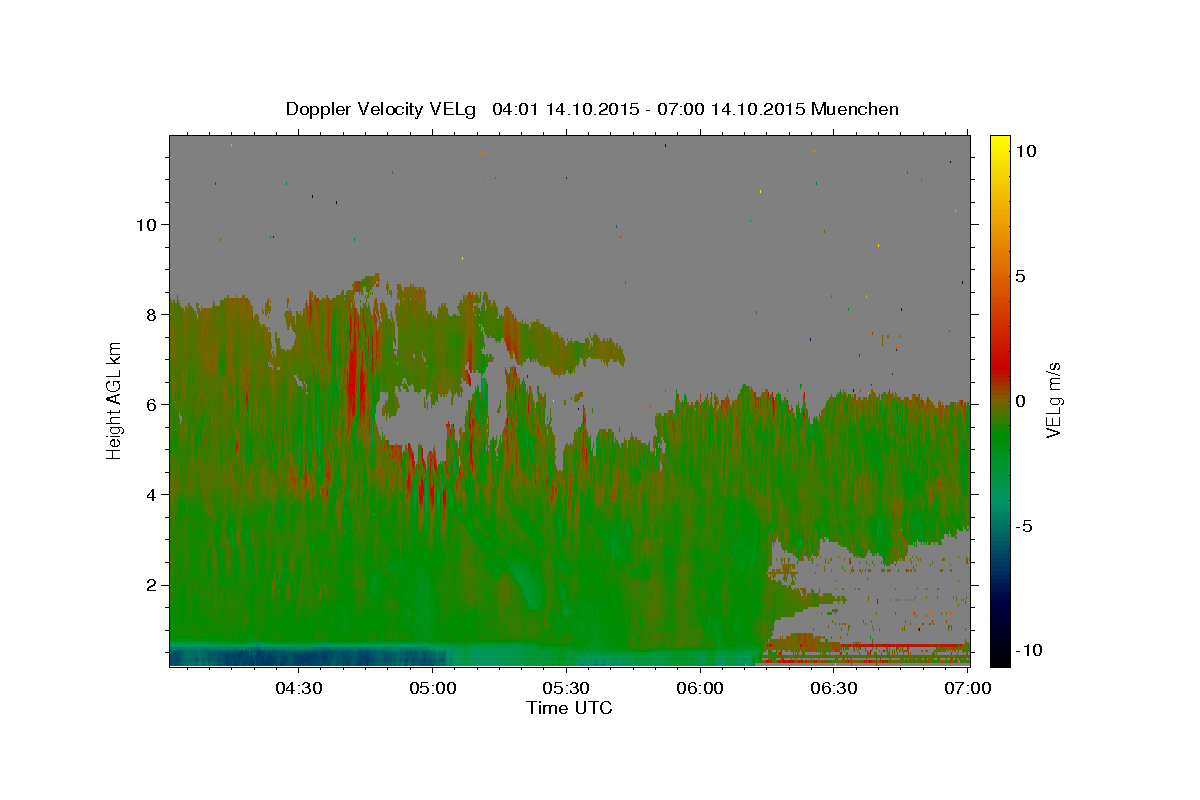Click the height axis label '4'

pos(150,494)
